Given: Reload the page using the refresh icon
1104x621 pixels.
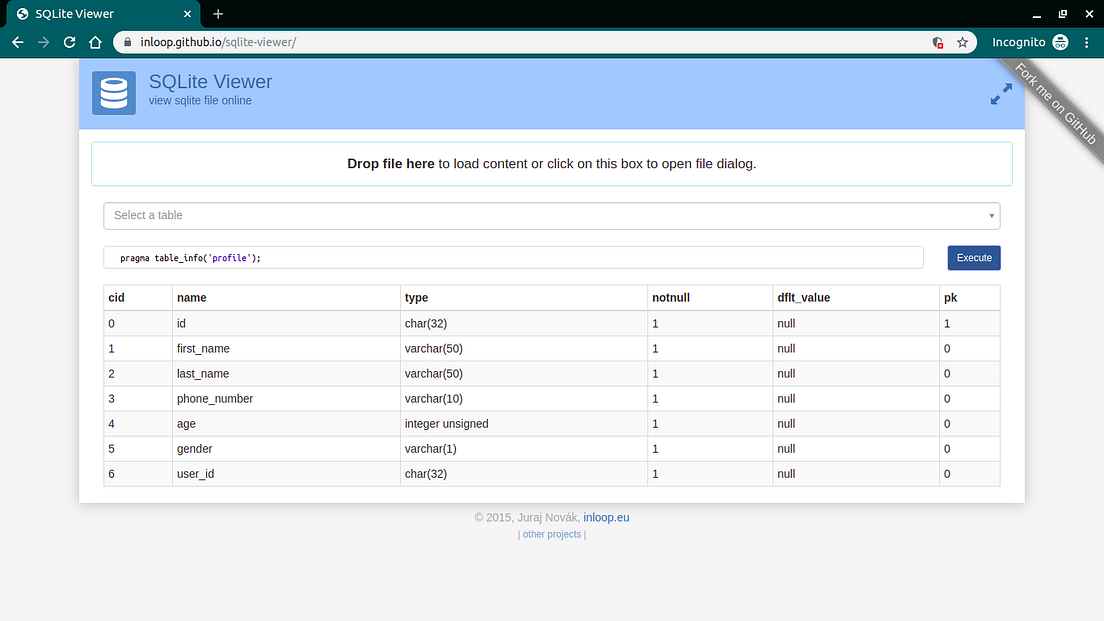Looking at the screenshot, I should [x=68, y=43].
